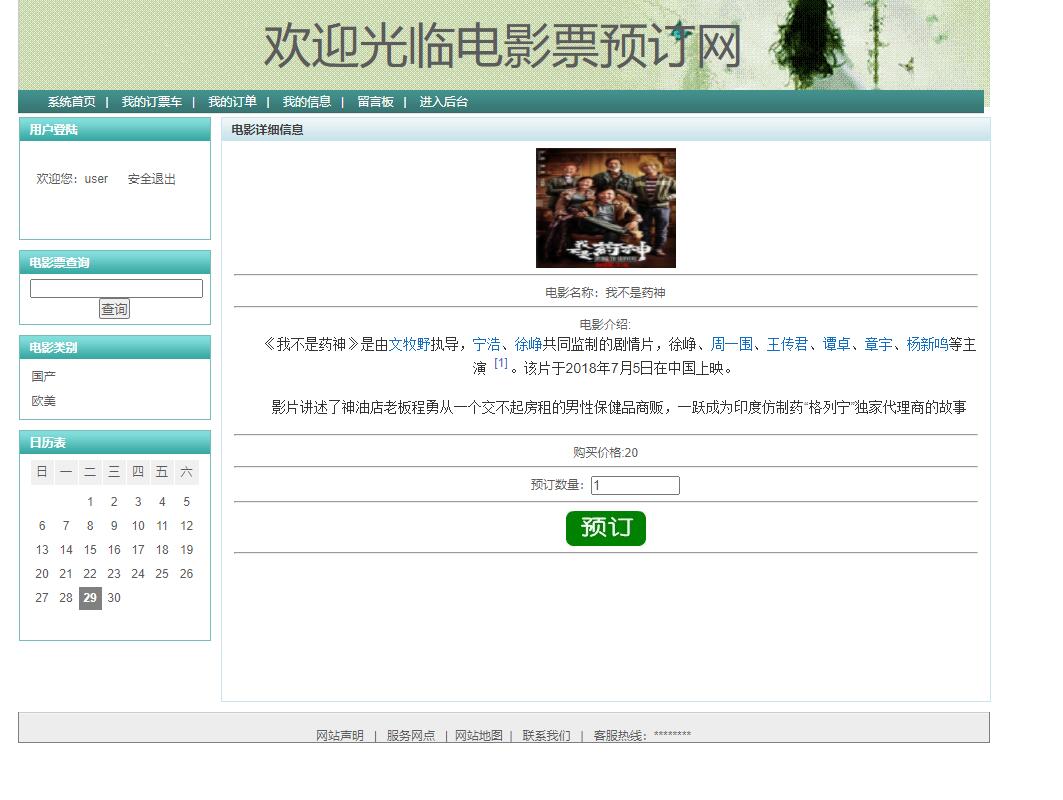Enter the admin backend via 进入后台
Screen dimensions: 1063x800
tap(442, 101)
